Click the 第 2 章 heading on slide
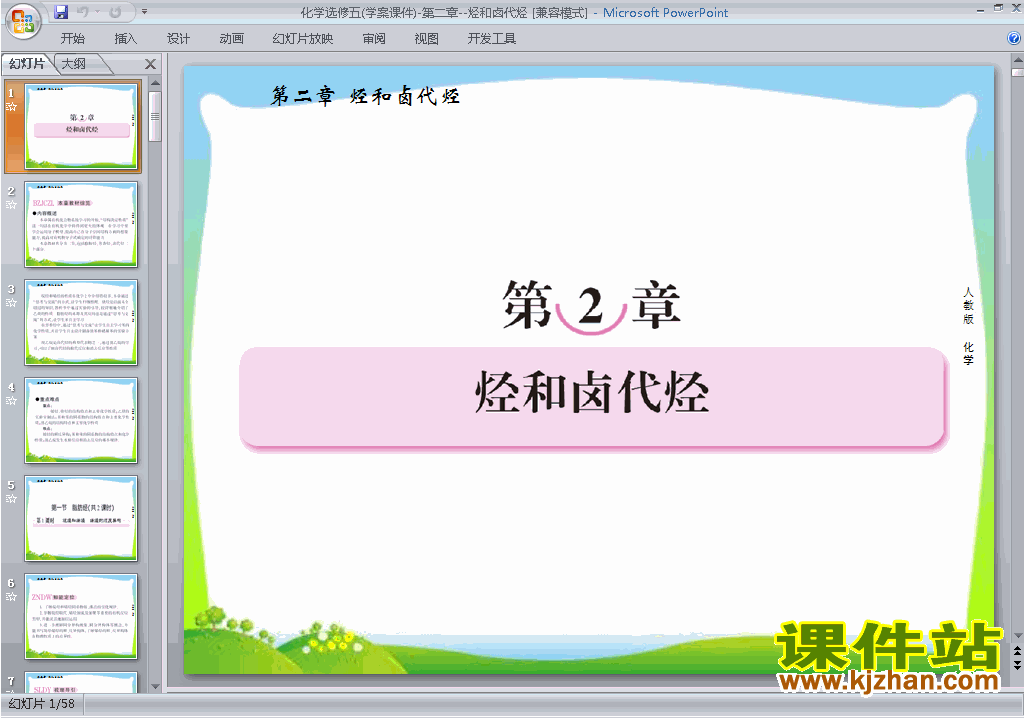1024x718 pixels. [x=592, y=305]
